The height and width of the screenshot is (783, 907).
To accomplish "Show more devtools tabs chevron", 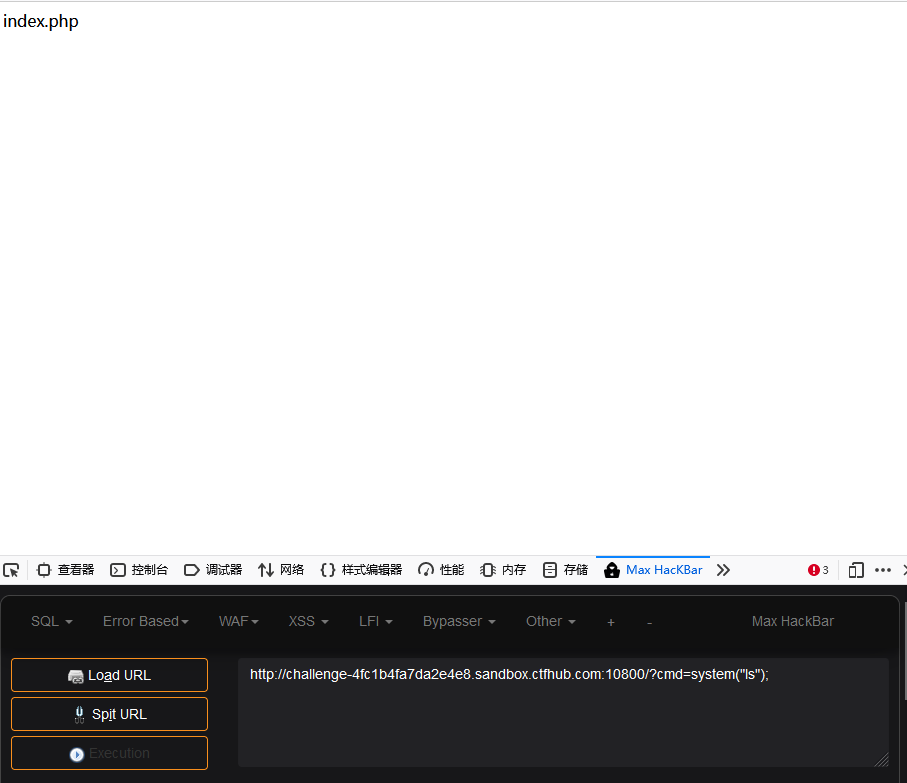I will pyautogui.click(x=723, y=570).
